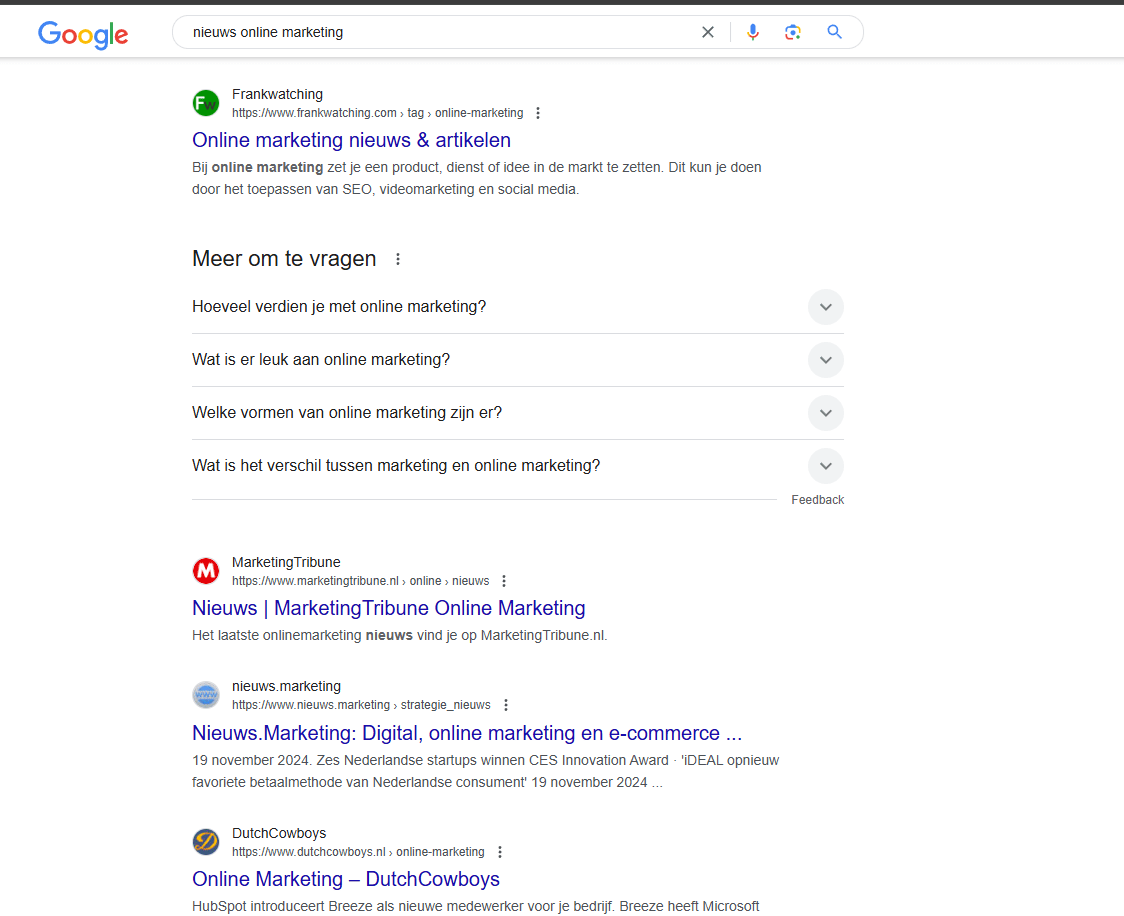
Task: Expand 'Hoeveel verdien je met online marketing?'
Action: tap(825, 307)
